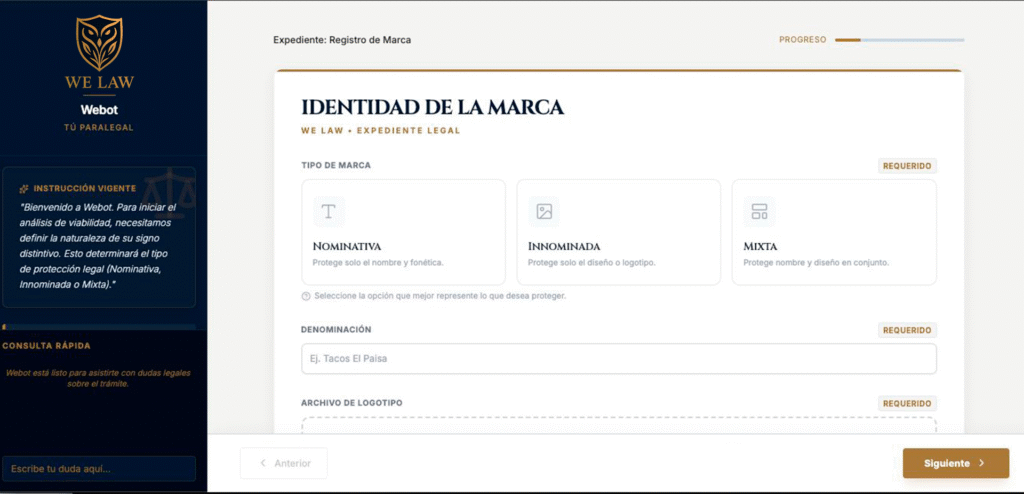This screenshot has width=1024, height=494.
Task: Click the sparkle icon beside Instrucción Vigente
Action: (23, 188)
